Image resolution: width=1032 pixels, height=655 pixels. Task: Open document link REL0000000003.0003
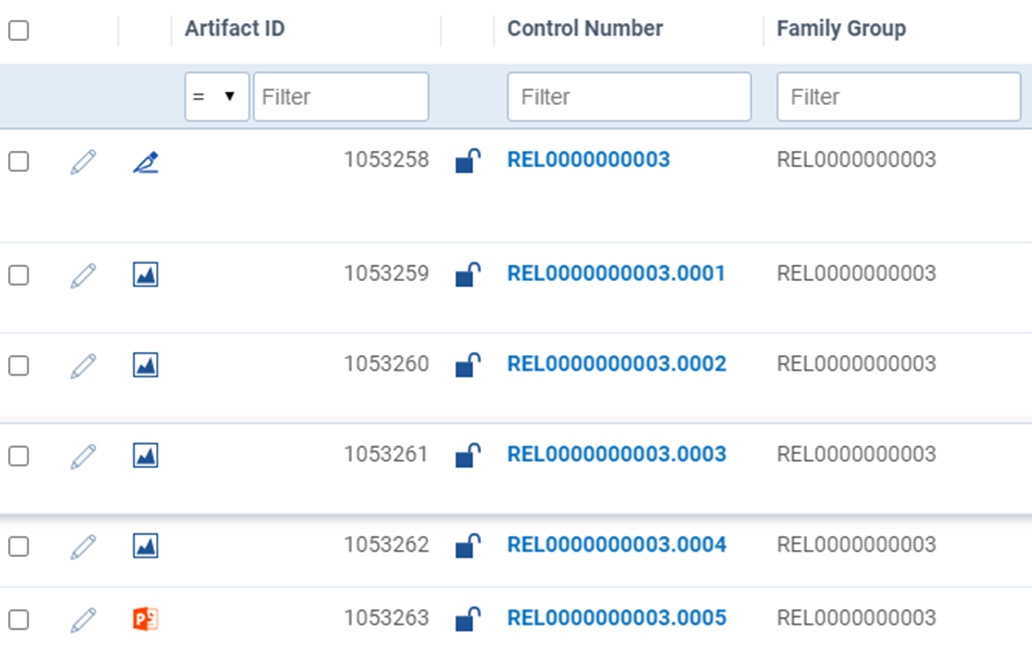click(x=617, y=454)
